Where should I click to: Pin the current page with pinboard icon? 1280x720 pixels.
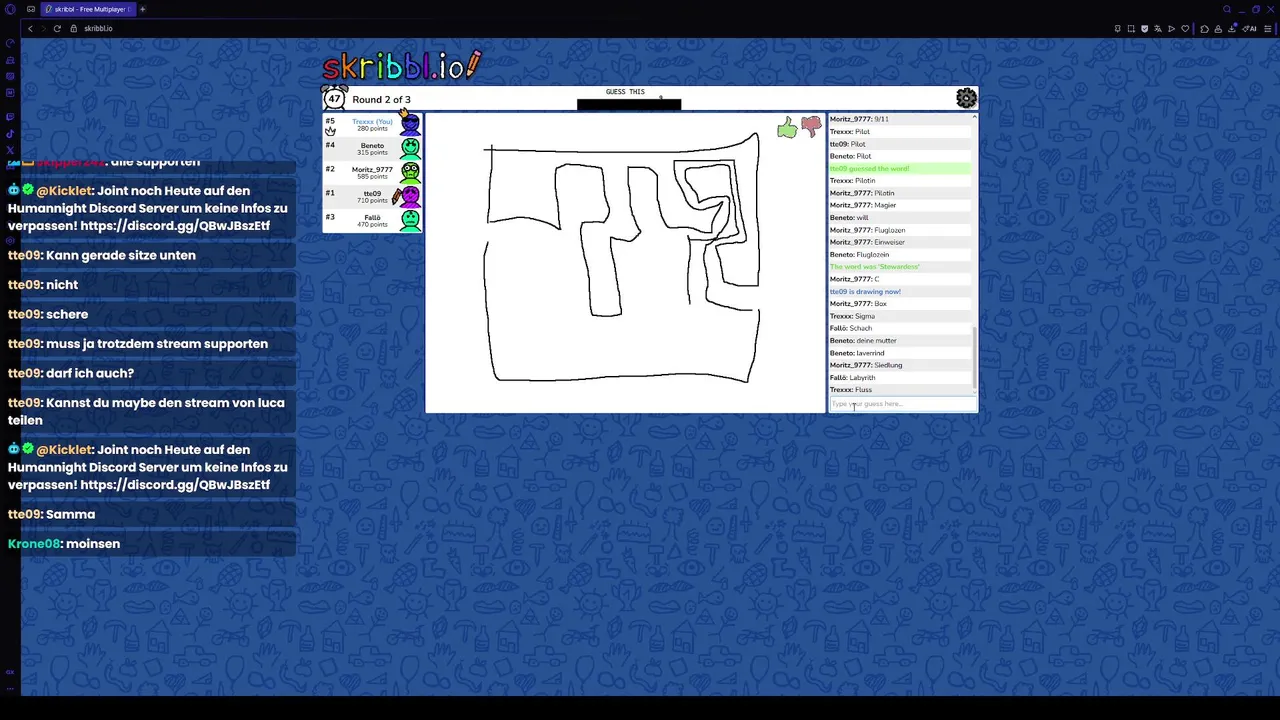tap(1117, 28)
